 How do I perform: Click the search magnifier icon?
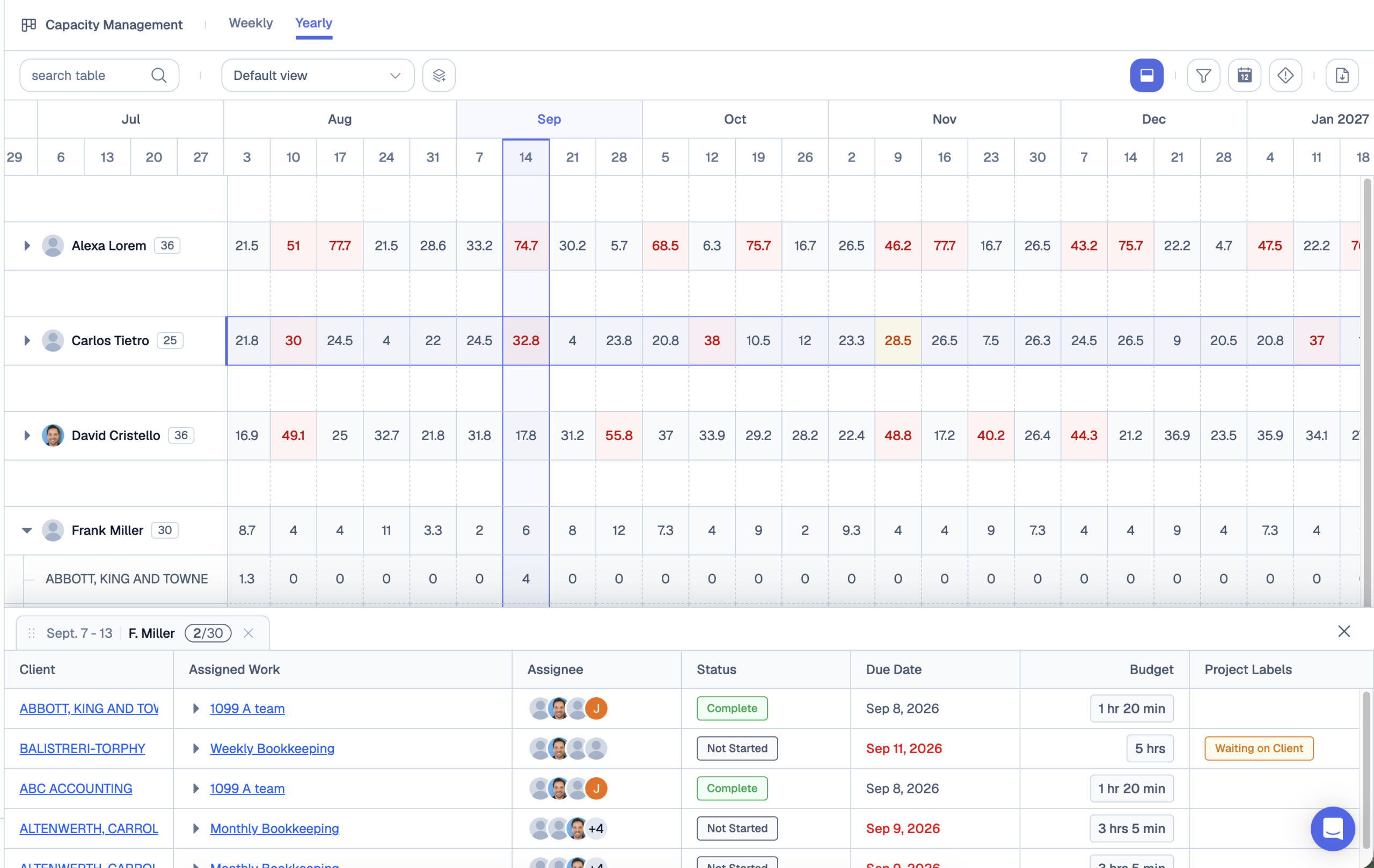click(159, 75)
